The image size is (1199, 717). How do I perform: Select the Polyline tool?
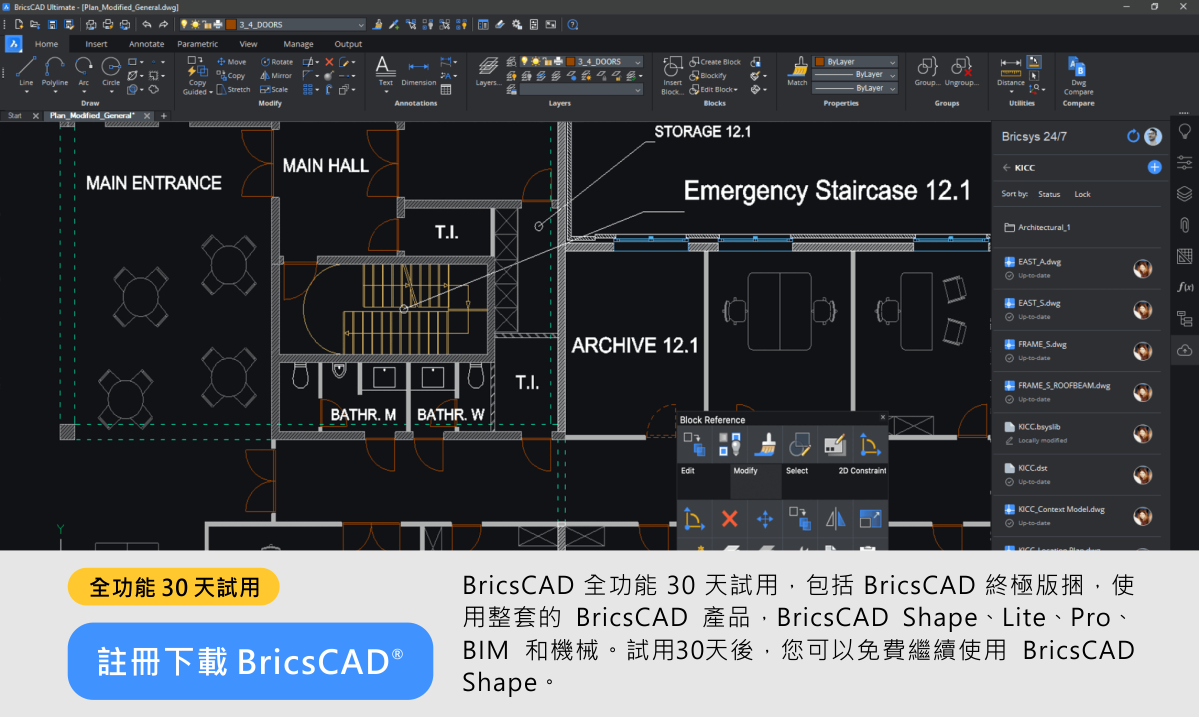[x=54, y=70]
